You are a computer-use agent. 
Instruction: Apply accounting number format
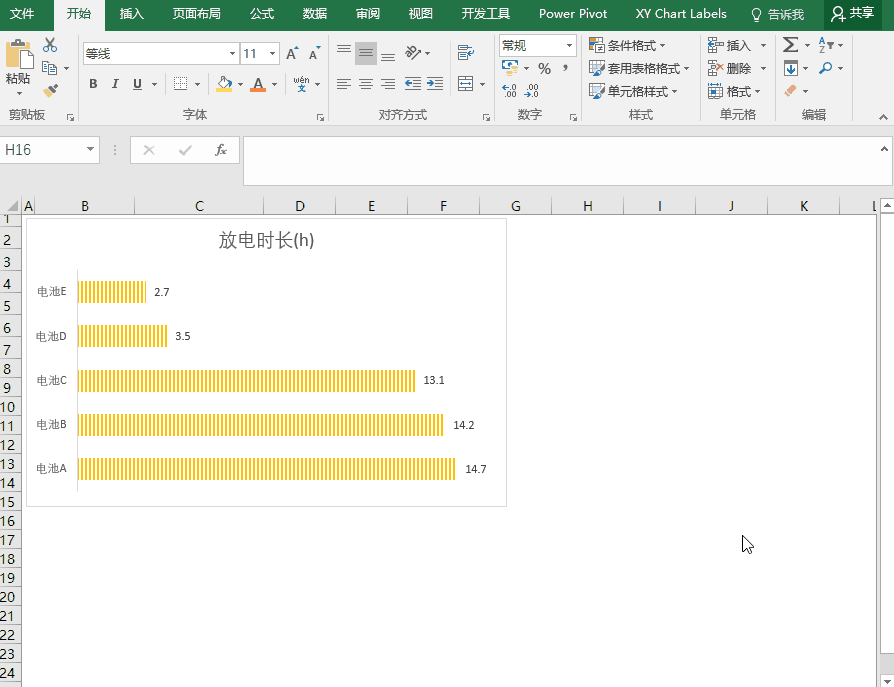pyautogui.click(x=510, y=68)
